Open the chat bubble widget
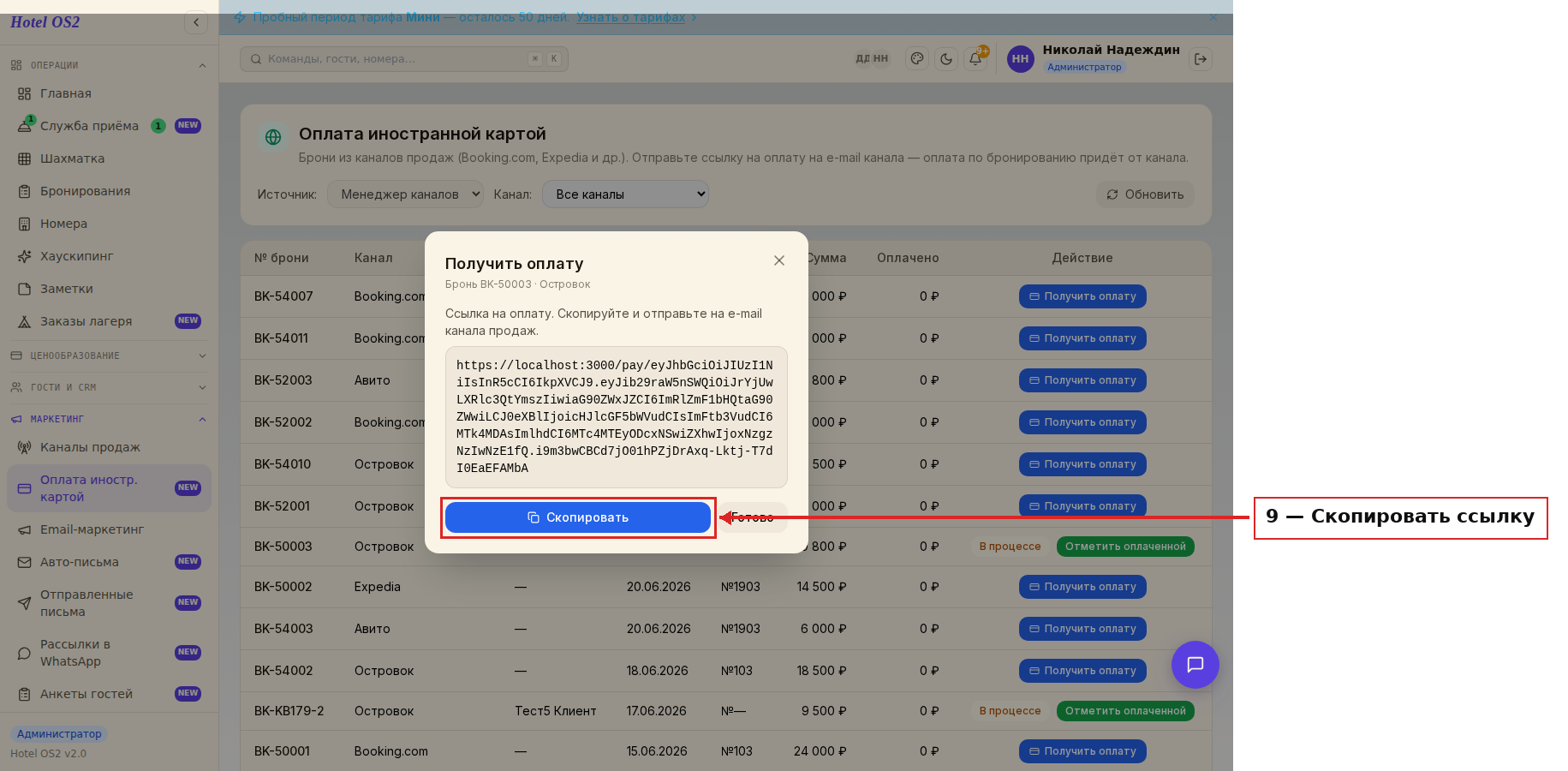 (1195, 665)
